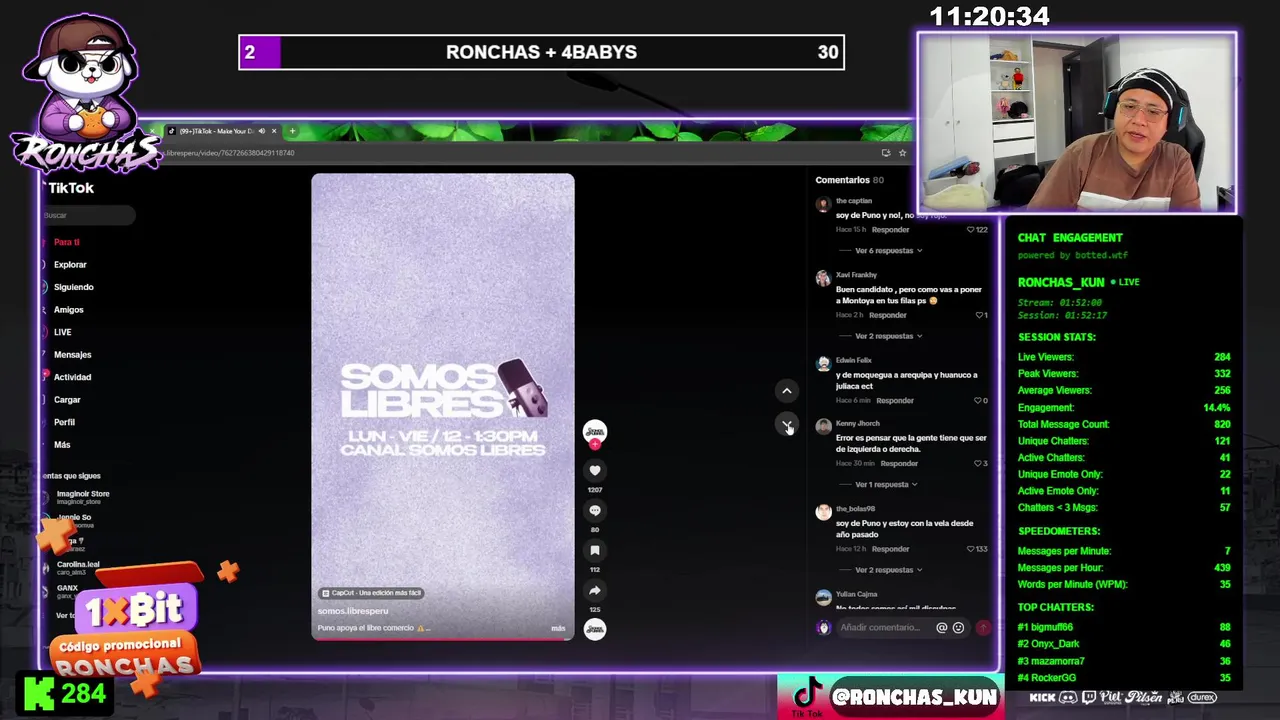This screenshot has height=720, width=1280.
Task: Open the somos.libresperu creator avatar above the heart icon
Action: pyautogui.click(x=595, y=431)
